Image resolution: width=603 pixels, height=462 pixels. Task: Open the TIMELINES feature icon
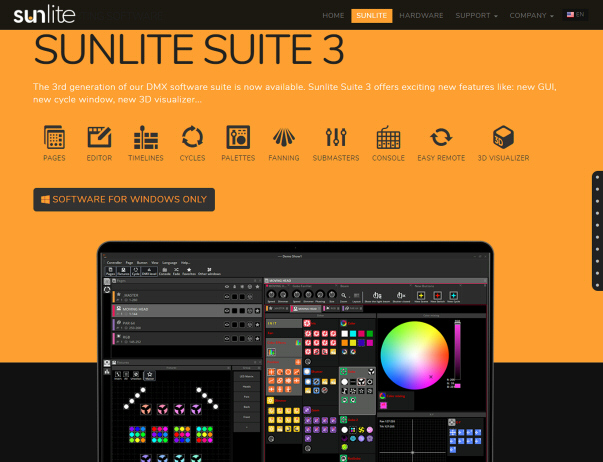(x=146, y=143)
